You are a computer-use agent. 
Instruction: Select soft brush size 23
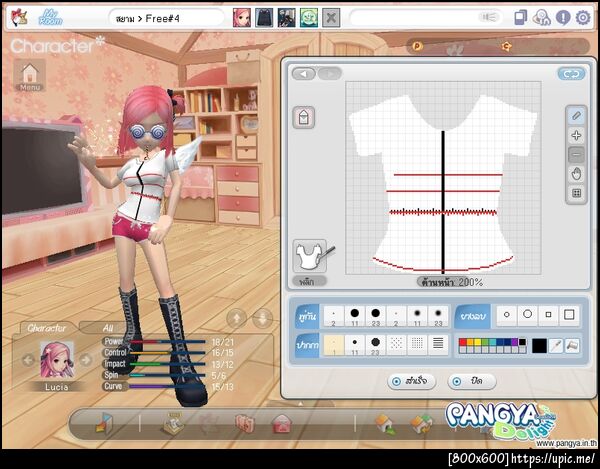[438, 316]
